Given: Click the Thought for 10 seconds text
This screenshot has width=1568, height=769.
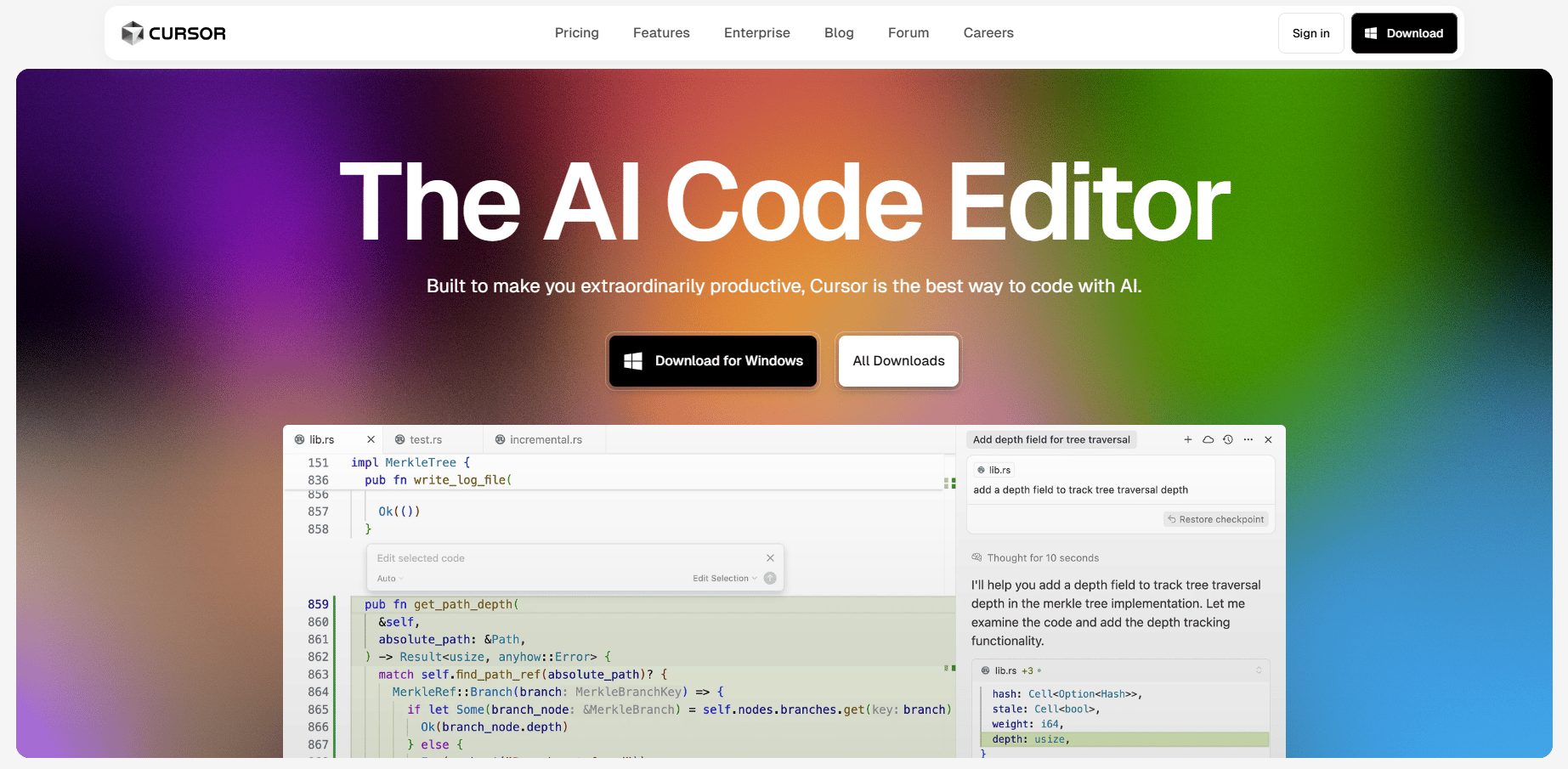Looking at the screenshot, I should point(1043,558).
